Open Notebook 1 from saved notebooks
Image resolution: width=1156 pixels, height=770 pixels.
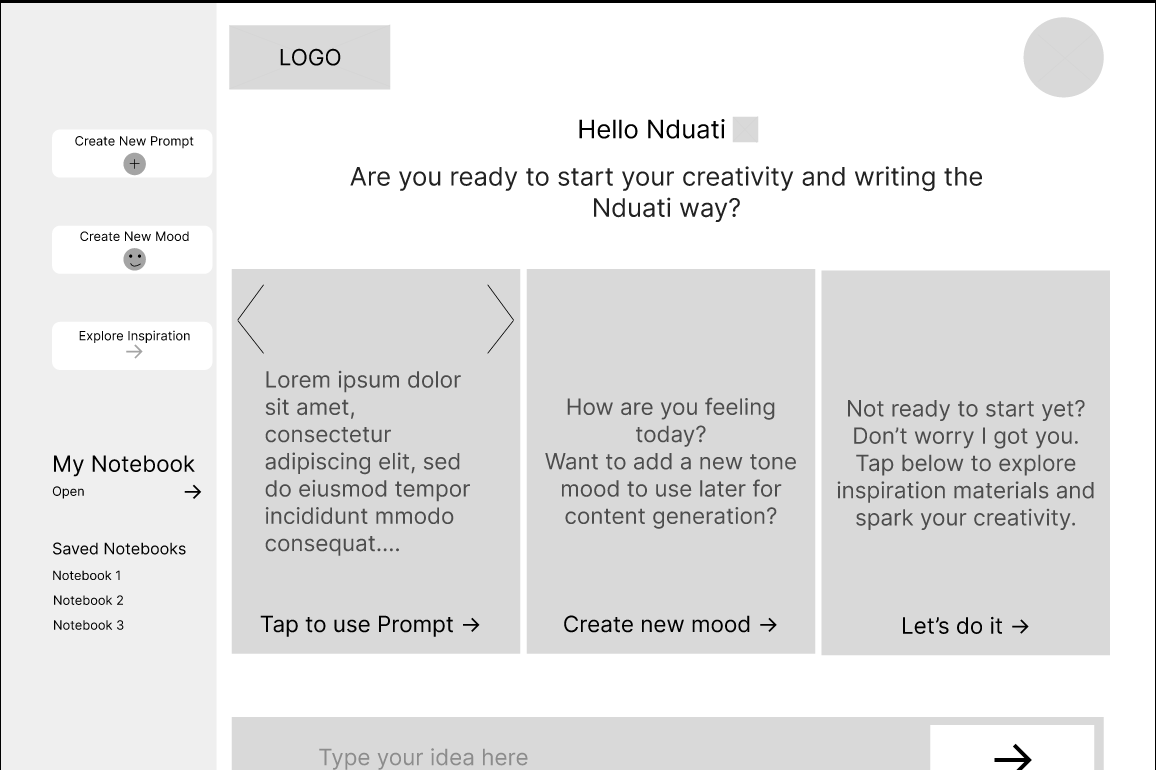(87, 576)
